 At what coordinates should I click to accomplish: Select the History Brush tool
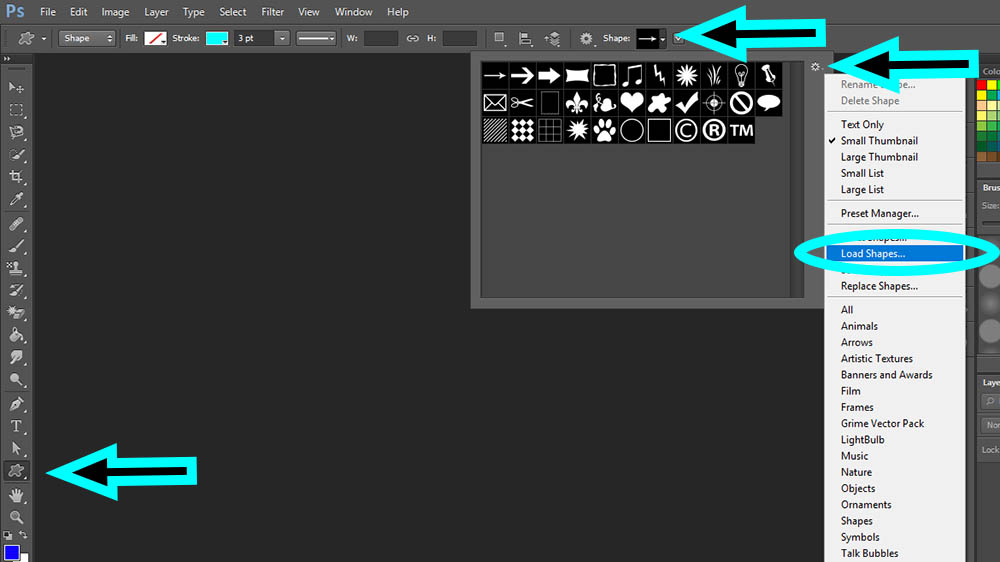(16, 291)
